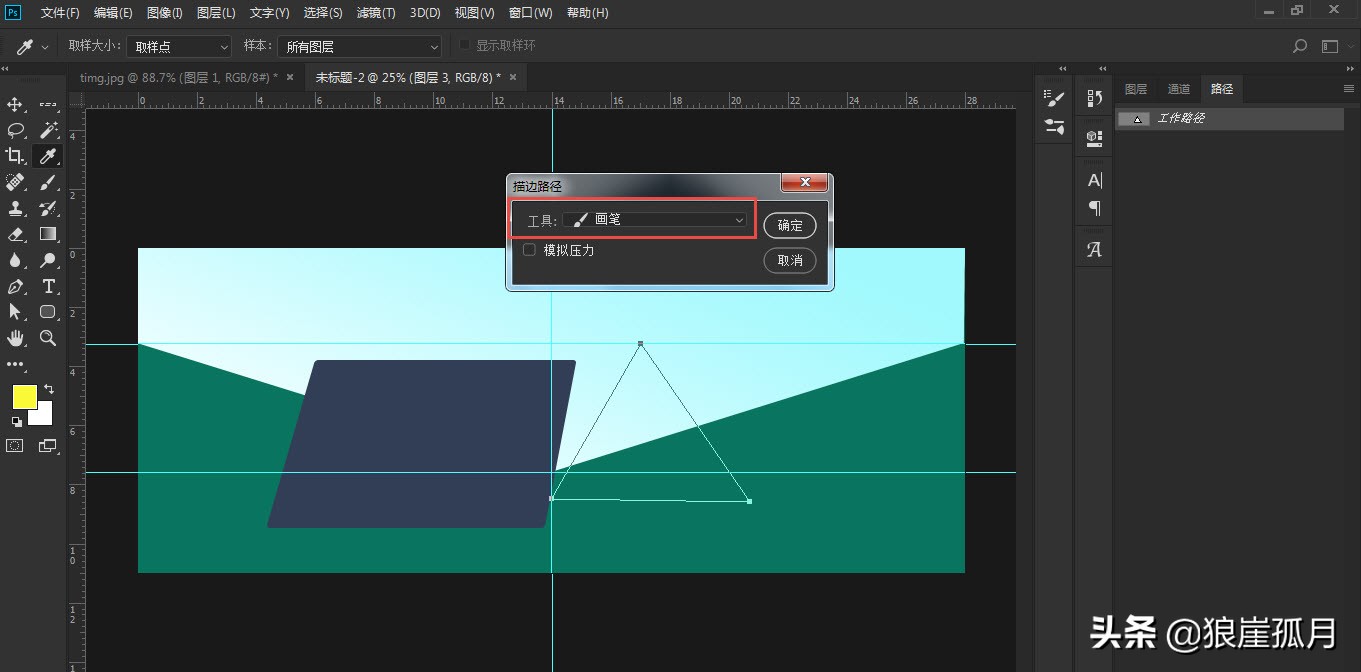Select the Spot Healing Brush tool
The height and width of the screenshot is (672, 1361).
coord(15,182)
